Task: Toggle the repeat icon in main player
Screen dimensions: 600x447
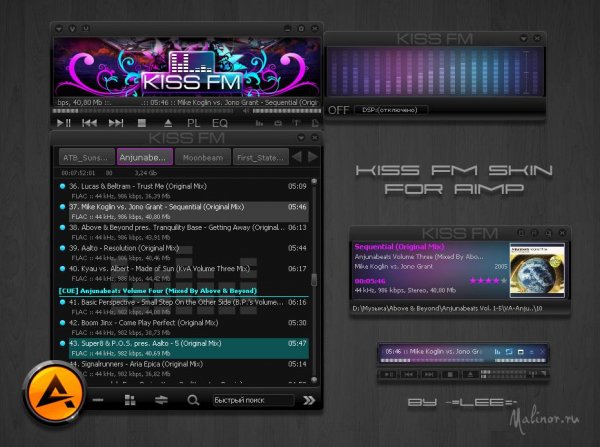Action: click(x=278, y=123)
